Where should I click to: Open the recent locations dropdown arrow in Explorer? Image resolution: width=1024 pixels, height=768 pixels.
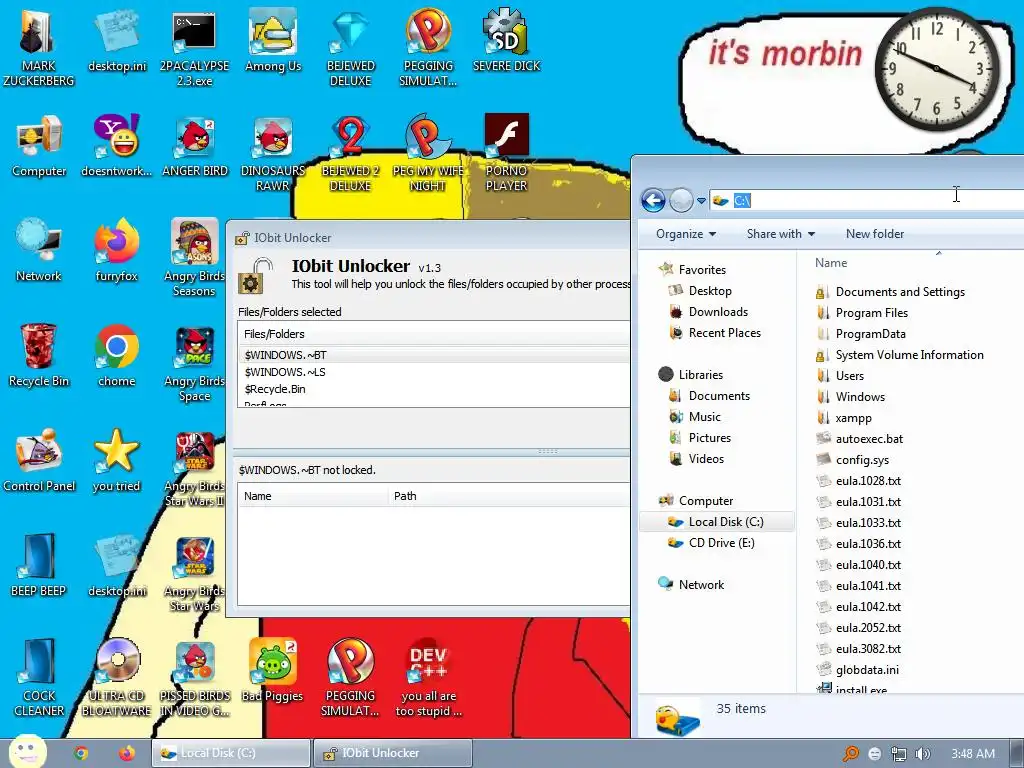tap(701, 200)
